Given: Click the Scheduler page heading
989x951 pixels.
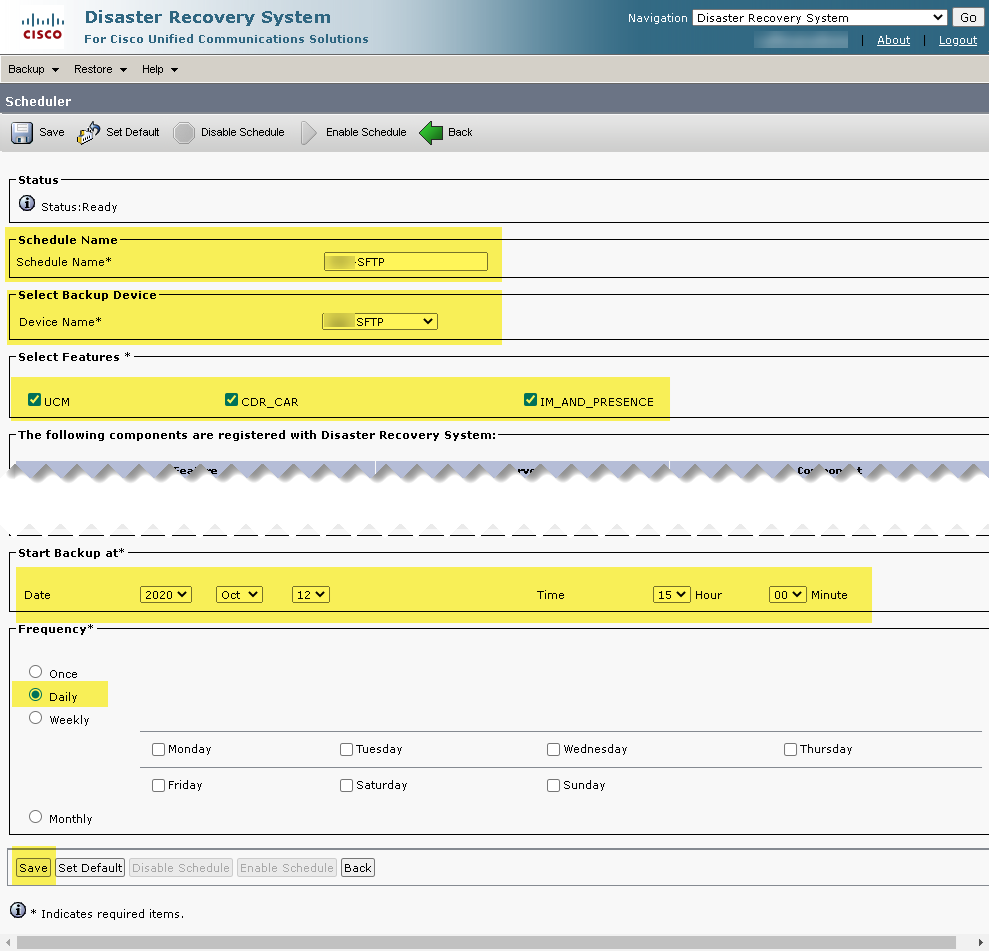Looking at the screenshot, I should pyautogui.click(x=38, y=102).
